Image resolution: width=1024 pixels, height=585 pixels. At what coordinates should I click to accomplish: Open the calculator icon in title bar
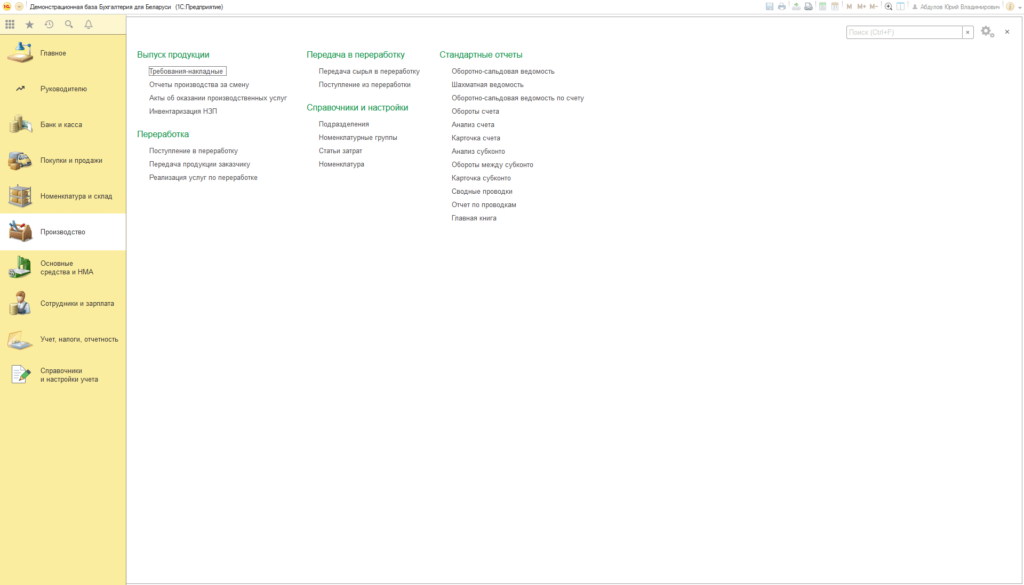[822, 7]
